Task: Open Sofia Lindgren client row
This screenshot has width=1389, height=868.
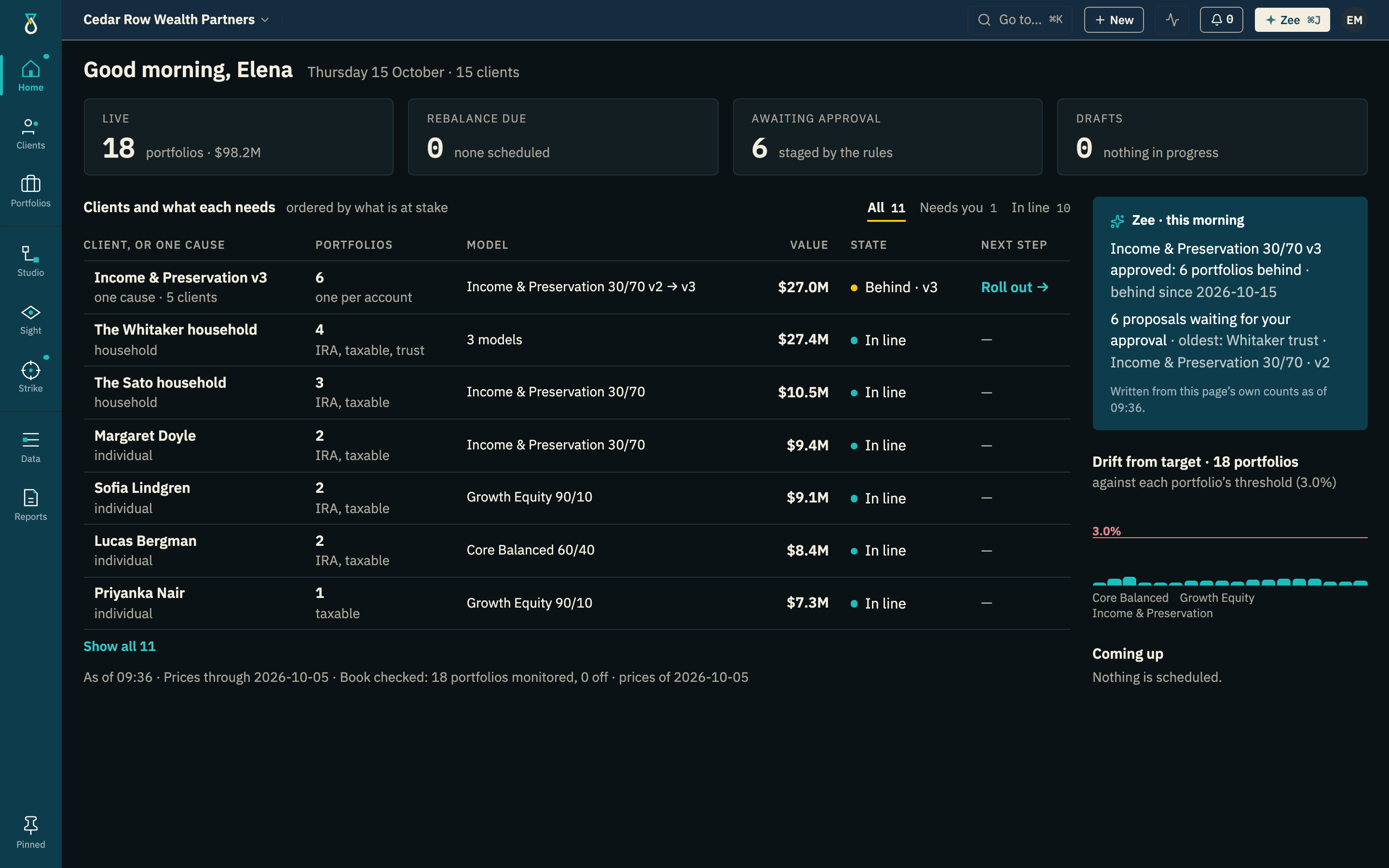Action: (577, 498)
